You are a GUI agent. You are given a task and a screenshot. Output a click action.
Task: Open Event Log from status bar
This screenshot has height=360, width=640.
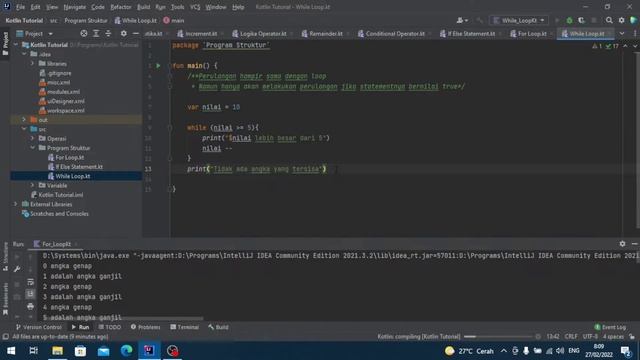pos(610,327)
